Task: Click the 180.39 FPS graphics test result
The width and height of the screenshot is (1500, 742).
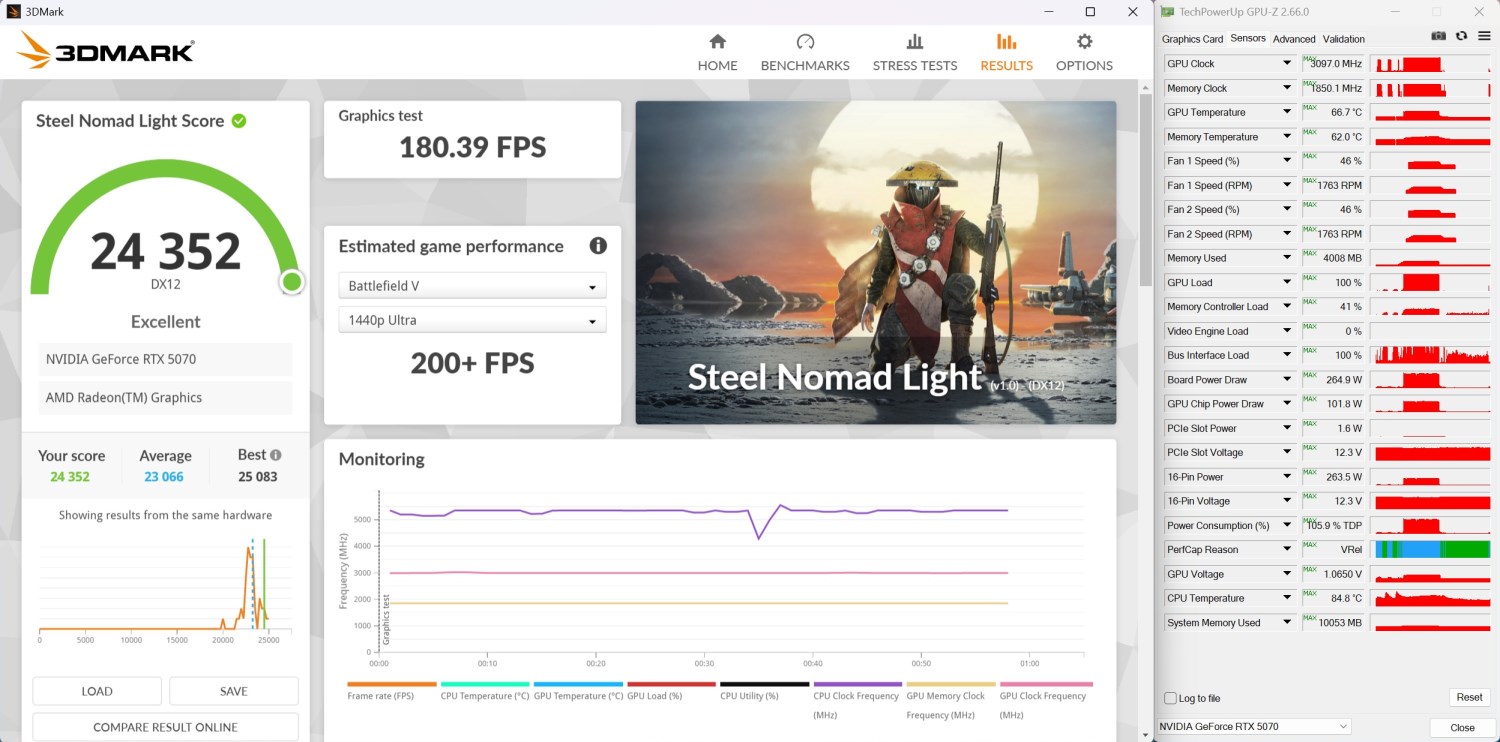Action: (473, 148)
